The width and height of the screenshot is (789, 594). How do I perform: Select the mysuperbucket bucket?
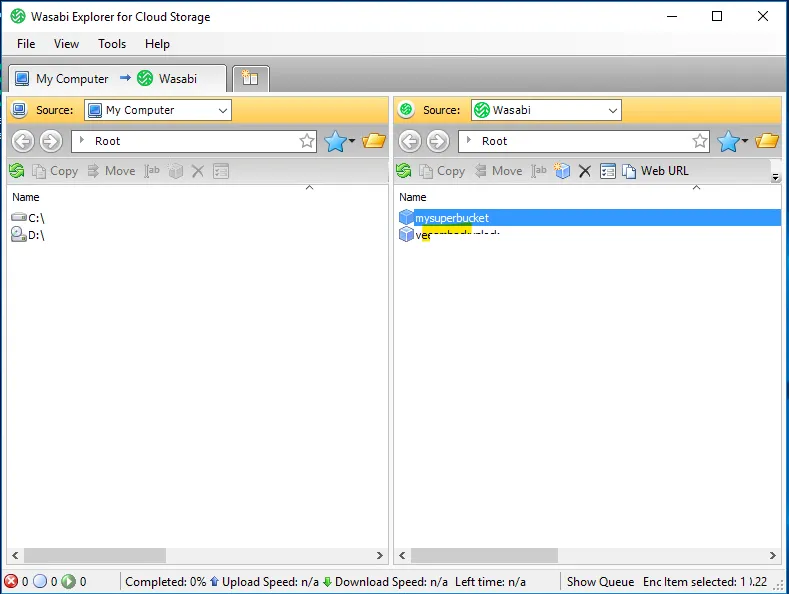(452, 217)
